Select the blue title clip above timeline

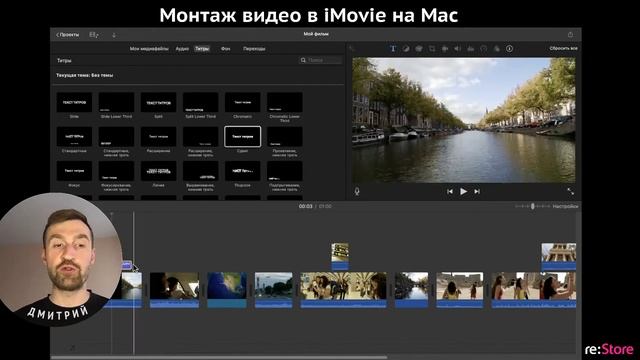click(x=127, y=266)
